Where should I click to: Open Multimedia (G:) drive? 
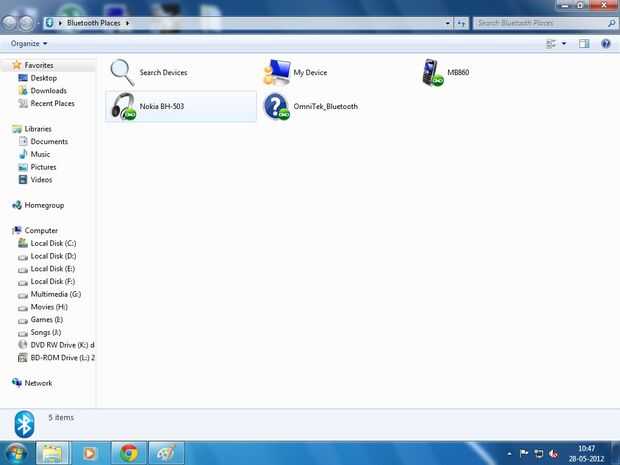click(x=56, y=294)
